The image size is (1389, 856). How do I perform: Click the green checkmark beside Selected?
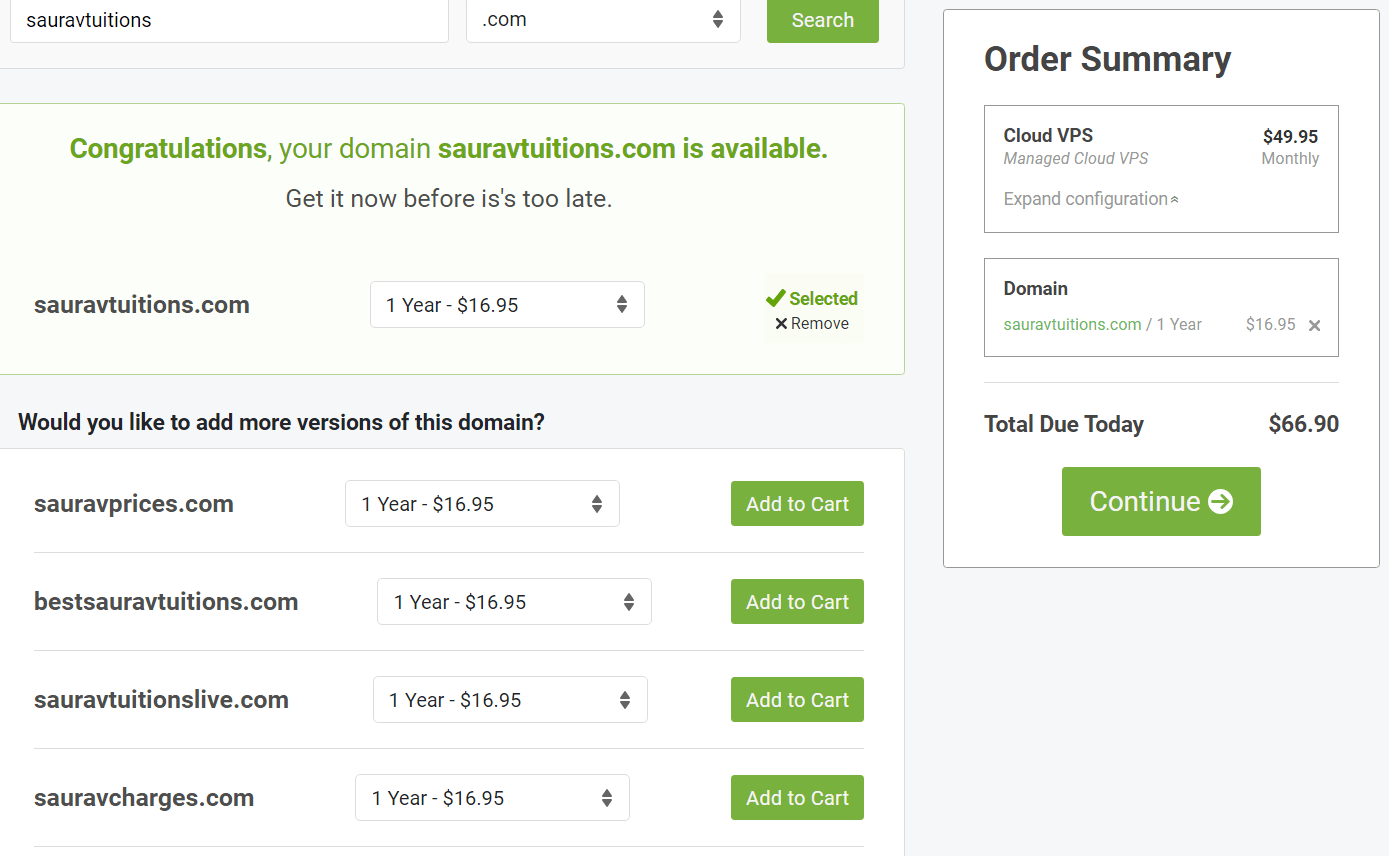[776, 297]
